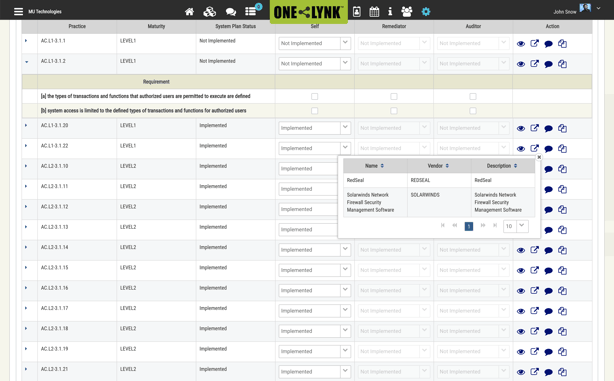Screen dimensions: 614x381
Task: Jump to first page in popup
Action: click(442, 226)
